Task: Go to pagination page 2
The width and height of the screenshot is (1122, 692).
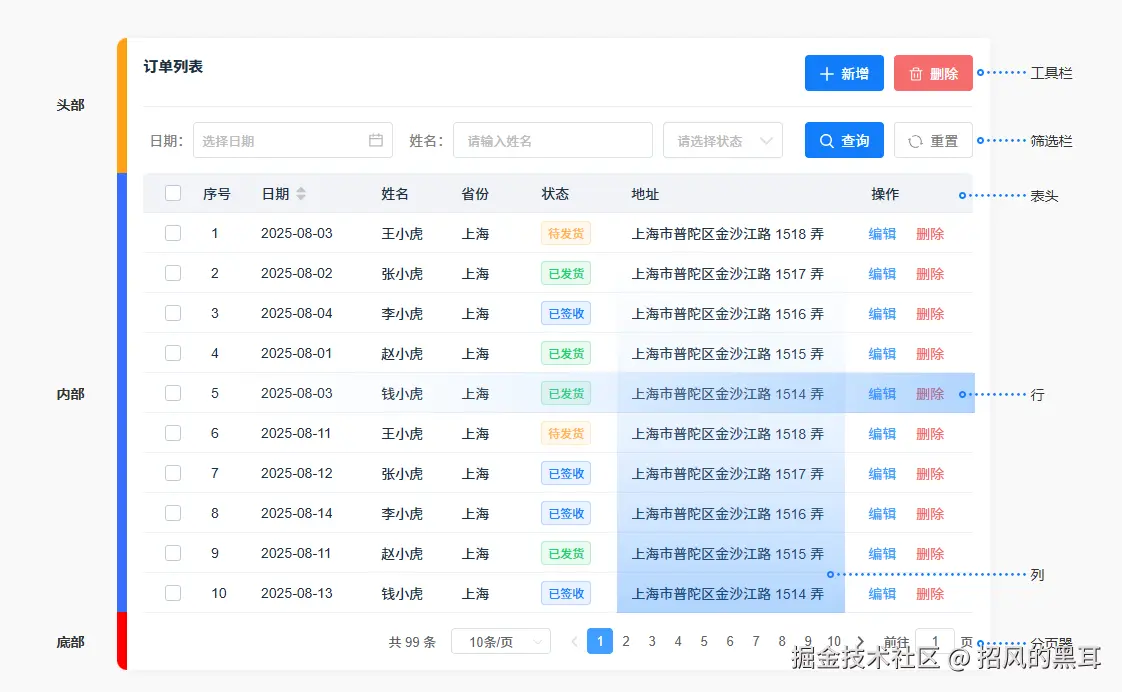Action: point(626,641)
